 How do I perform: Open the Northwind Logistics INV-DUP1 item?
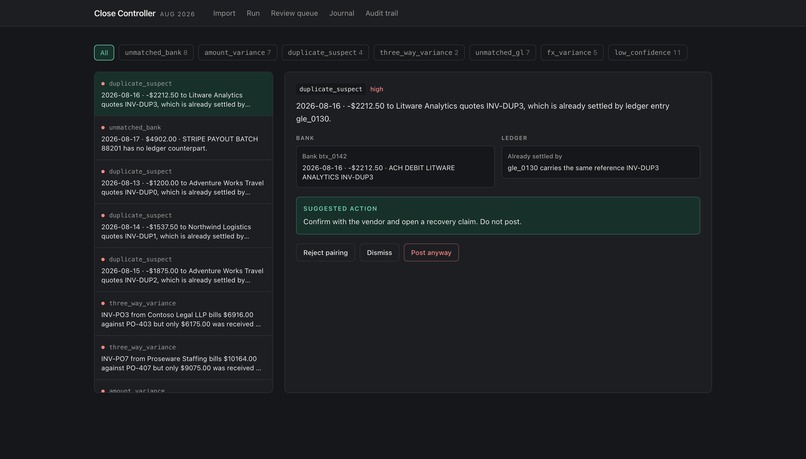click(184, 226)
